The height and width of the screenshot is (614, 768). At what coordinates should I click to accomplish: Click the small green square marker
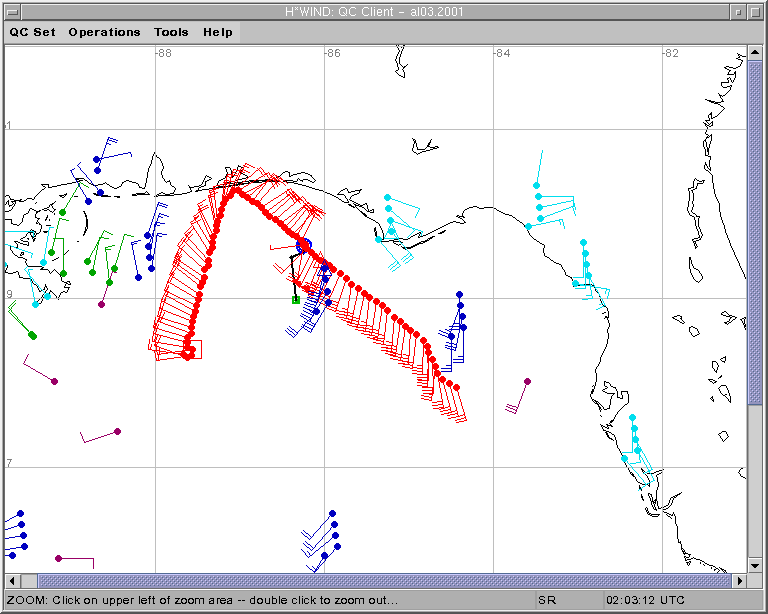click(295, 299)
